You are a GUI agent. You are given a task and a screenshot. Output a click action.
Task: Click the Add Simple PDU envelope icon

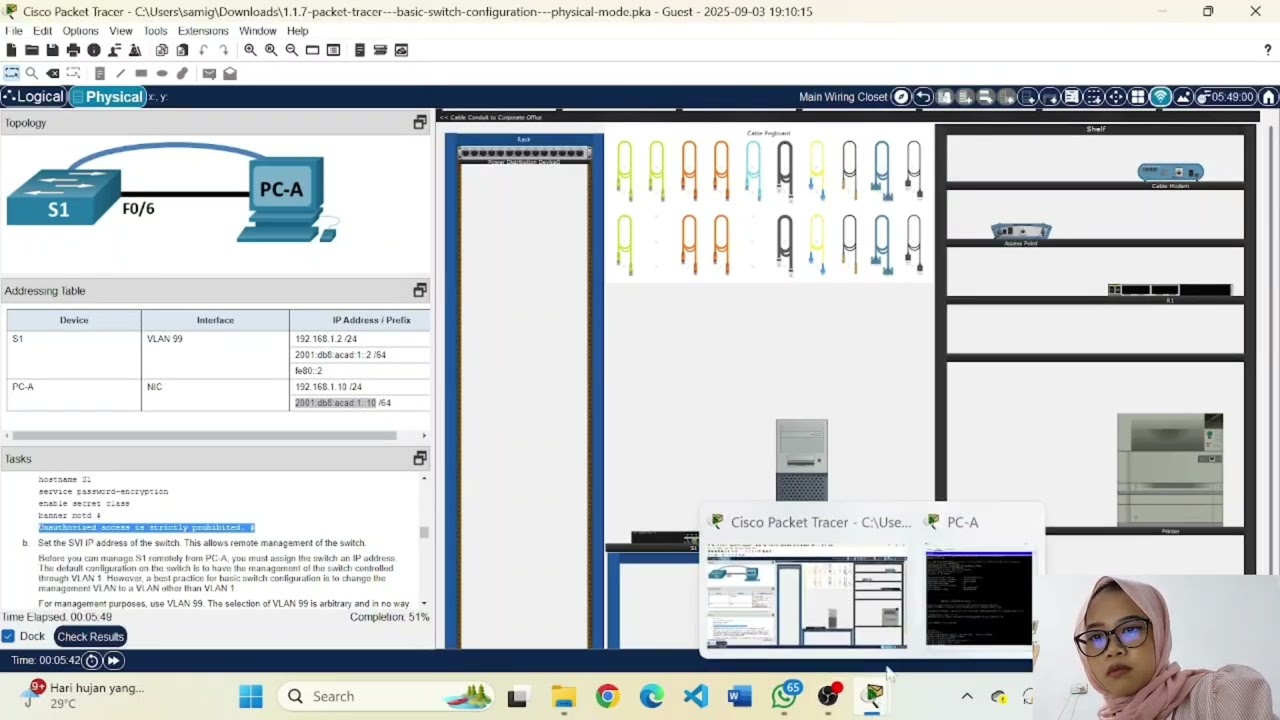tap(209, 73)
